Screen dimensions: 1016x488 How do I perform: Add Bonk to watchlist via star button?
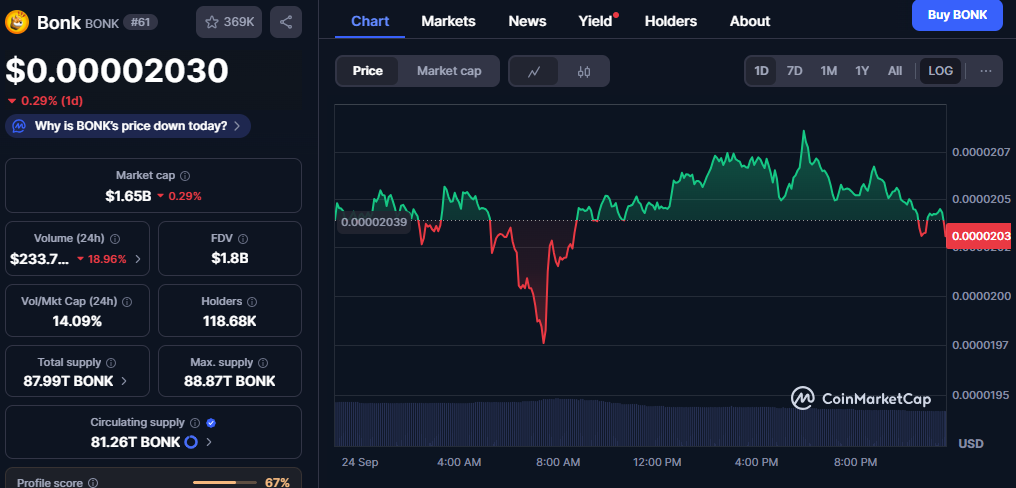point(229,21)
